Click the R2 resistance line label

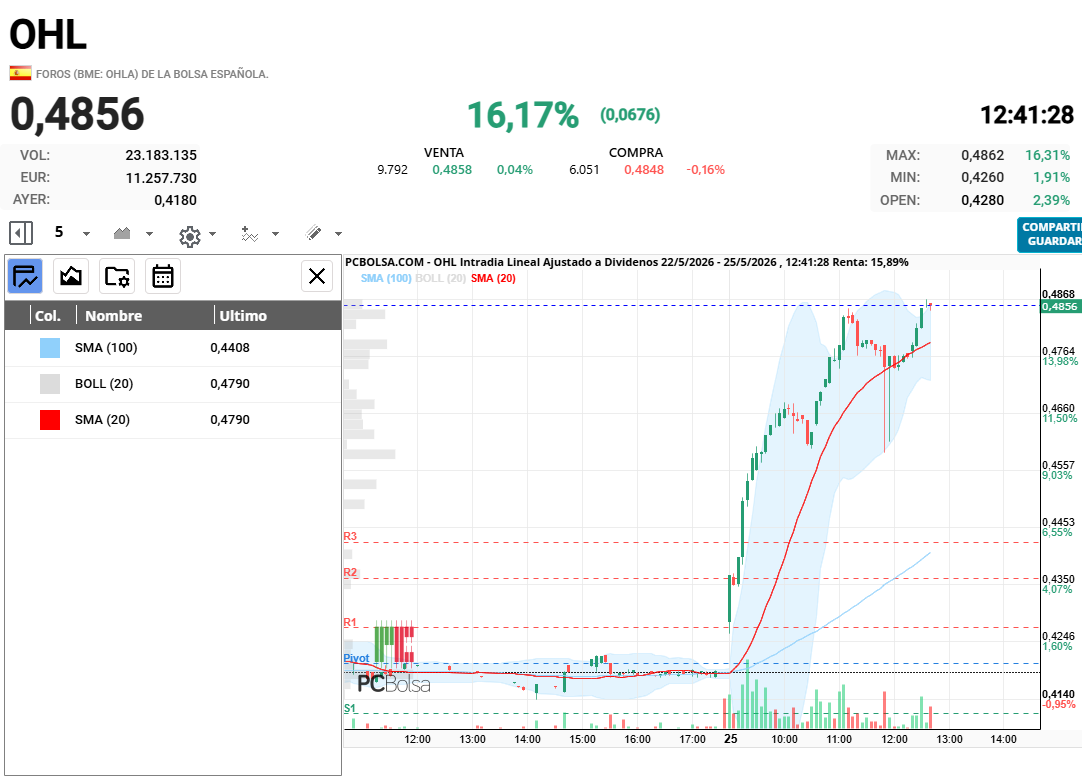[x=350, y=572]
